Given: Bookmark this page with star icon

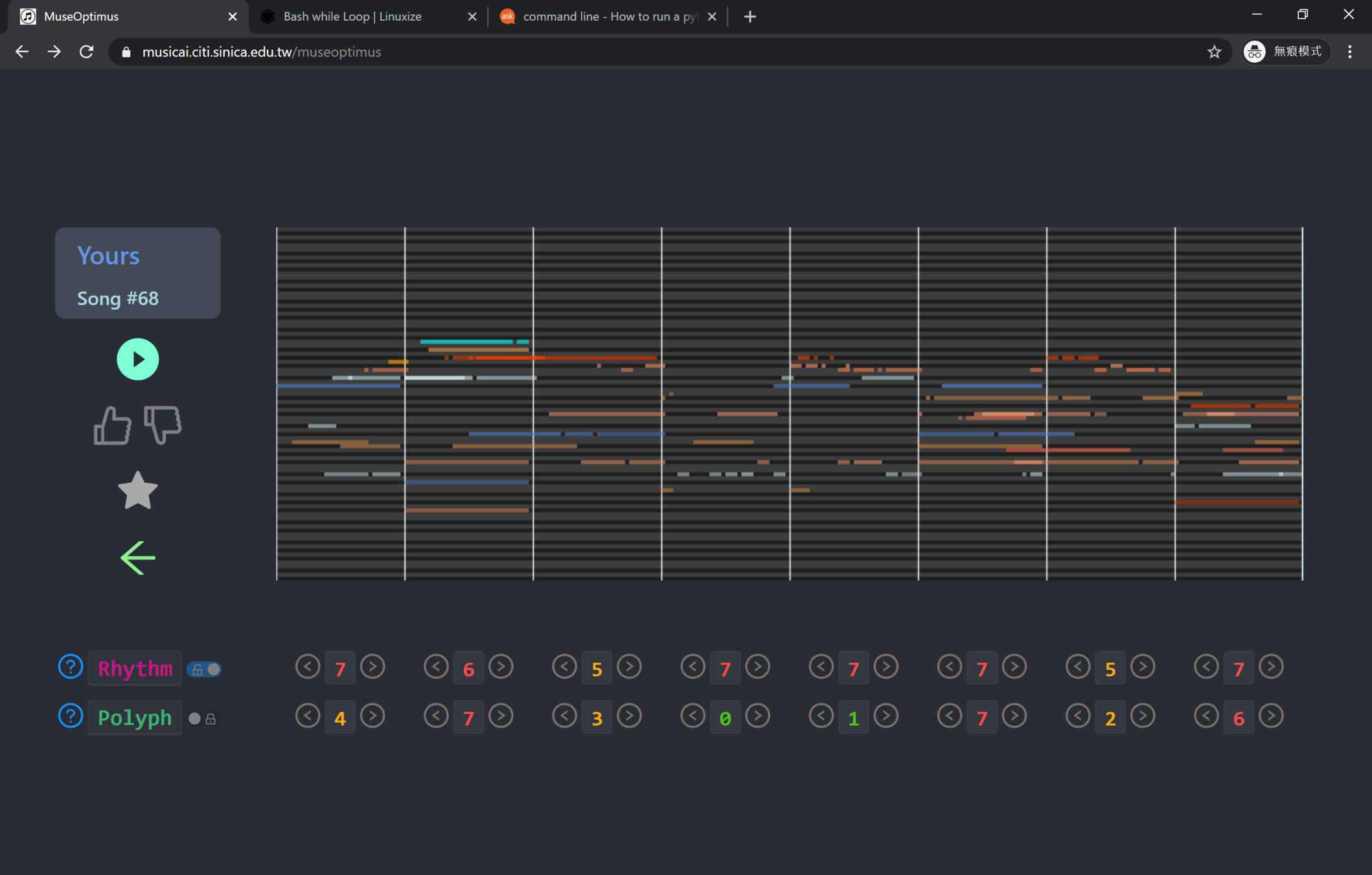Looking at the screenshot, I should click(1214, 52).
